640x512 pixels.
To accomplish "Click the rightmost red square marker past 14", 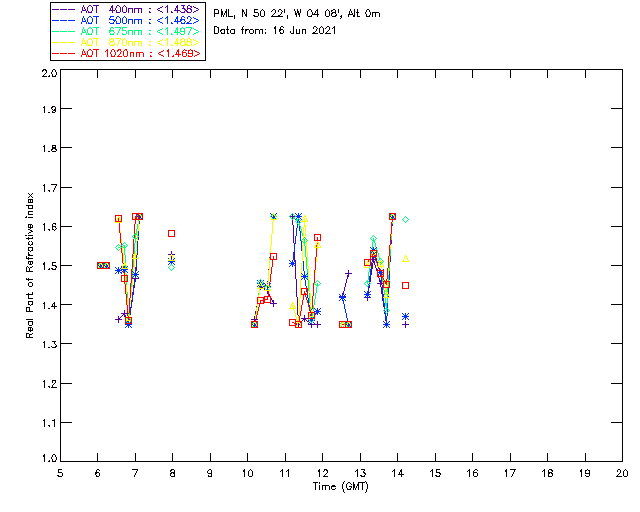I will click(405, 285).
